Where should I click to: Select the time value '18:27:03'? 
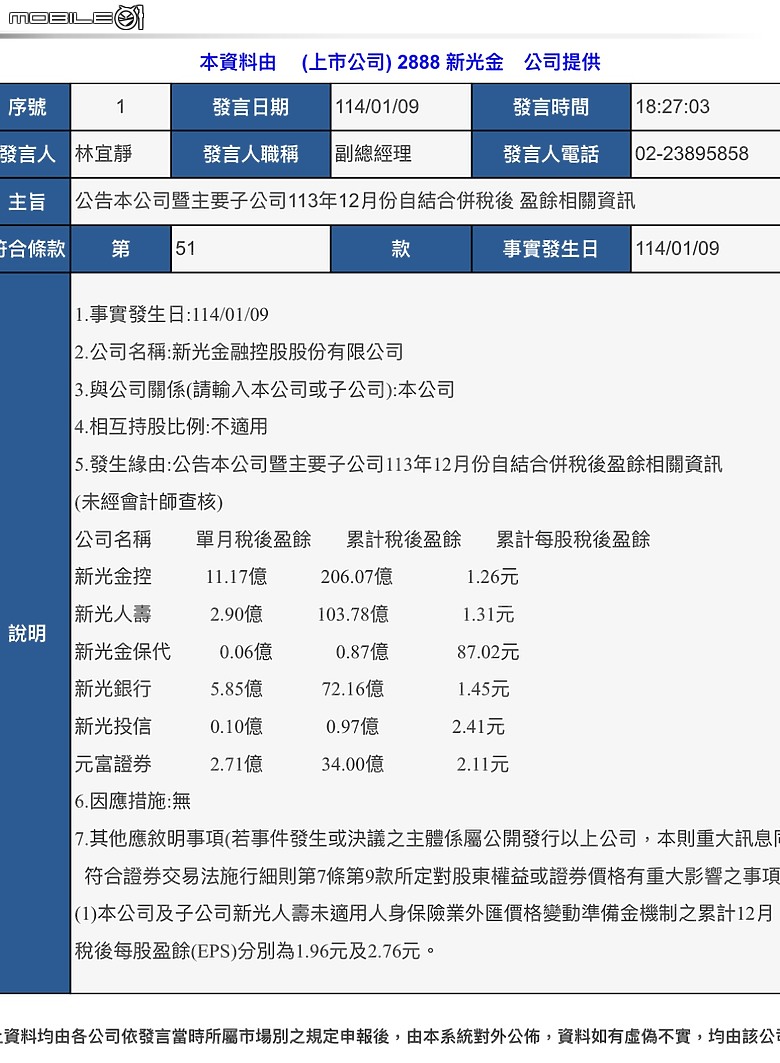[672, 106]
